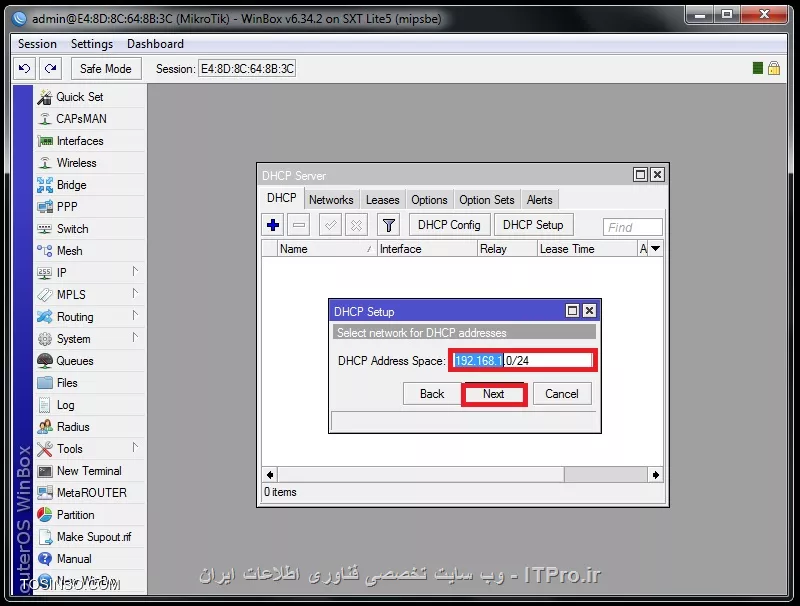Click the DHCP Address Space field
This screenshot has width=800, height=606.
(523, 361)
